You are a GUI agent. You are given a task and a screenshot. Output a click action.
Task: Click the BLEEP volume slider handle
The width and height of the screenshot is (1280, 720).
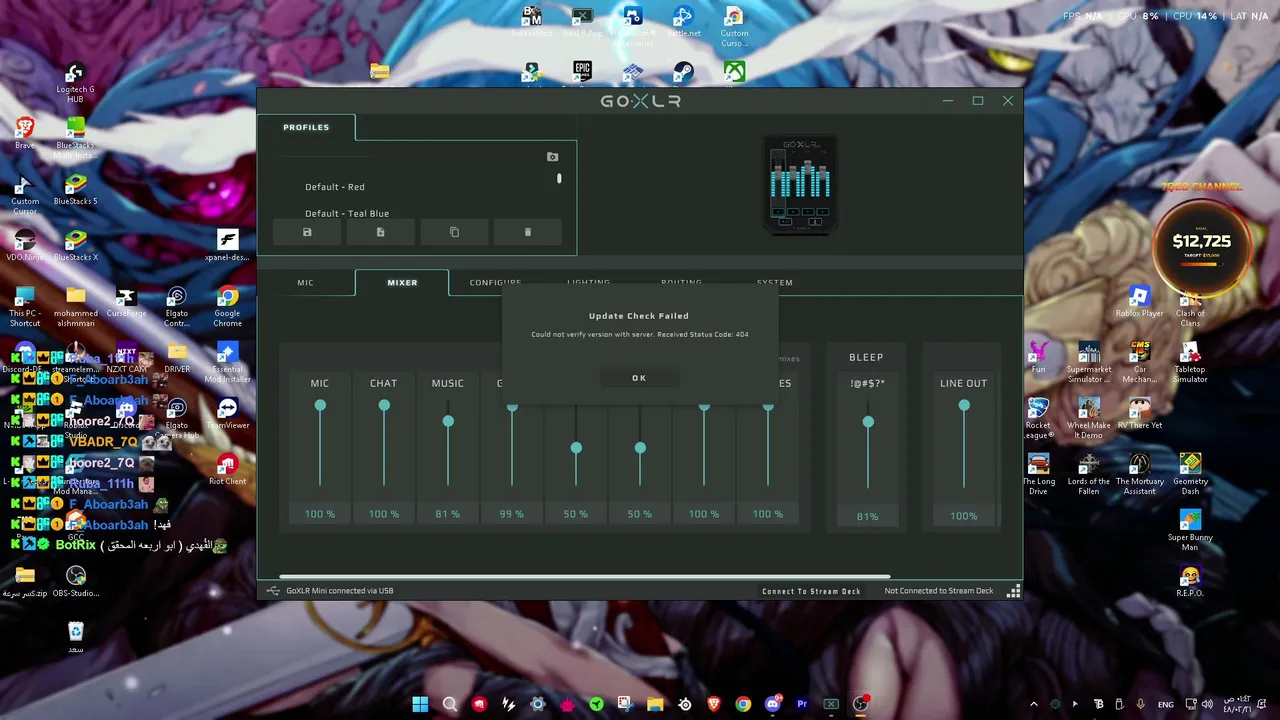pyautogui.click(x=868, y=421)
